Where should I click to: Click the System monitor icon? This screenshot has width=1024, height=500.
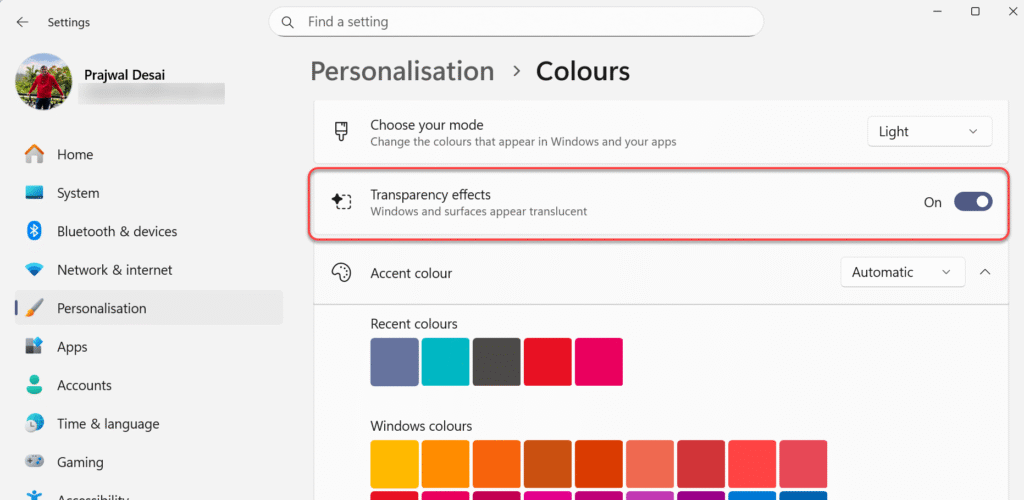coord(35,193)
